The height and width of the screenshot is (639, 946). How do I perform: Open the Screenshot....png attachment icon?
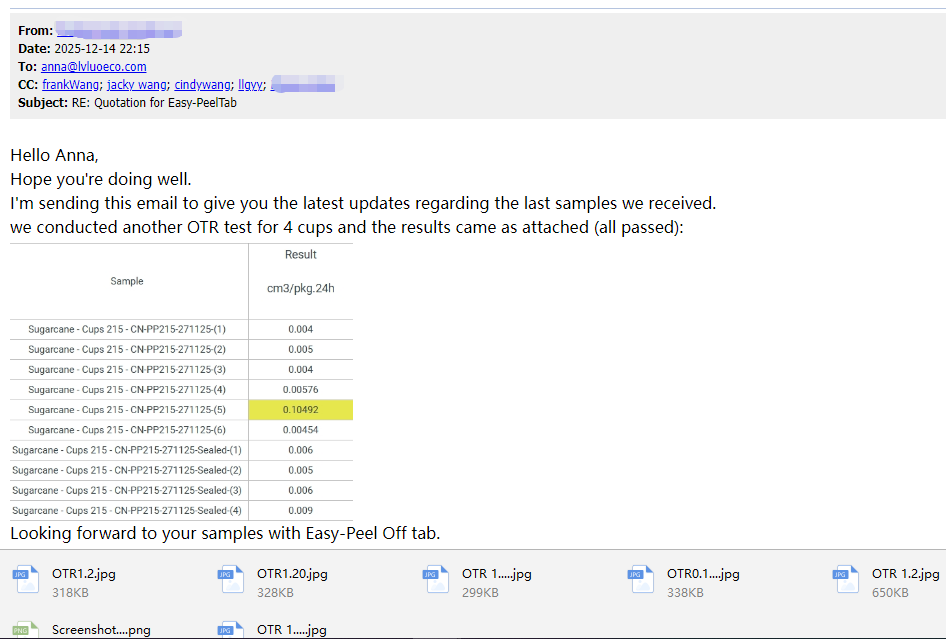(24, 629)
